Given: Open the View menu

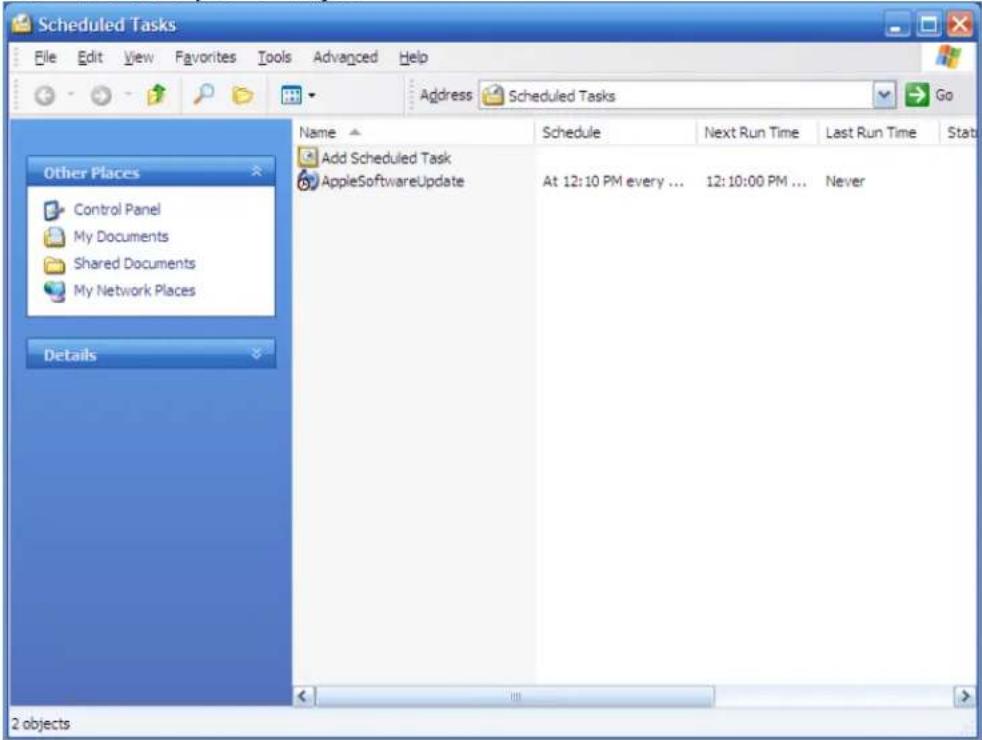Looking at the screenshot, I should click(138, 58).
